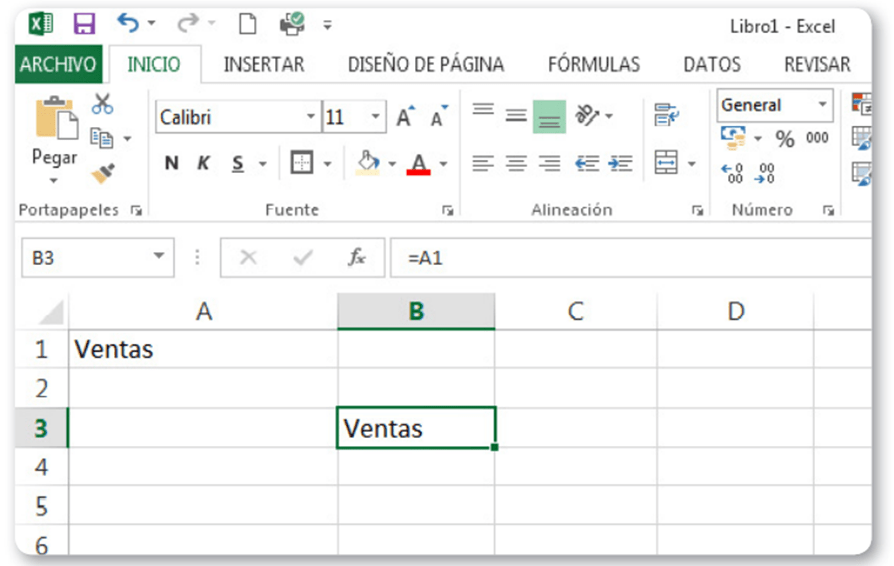Toggle the highlighted bottom align button

[x=549, y=117]
